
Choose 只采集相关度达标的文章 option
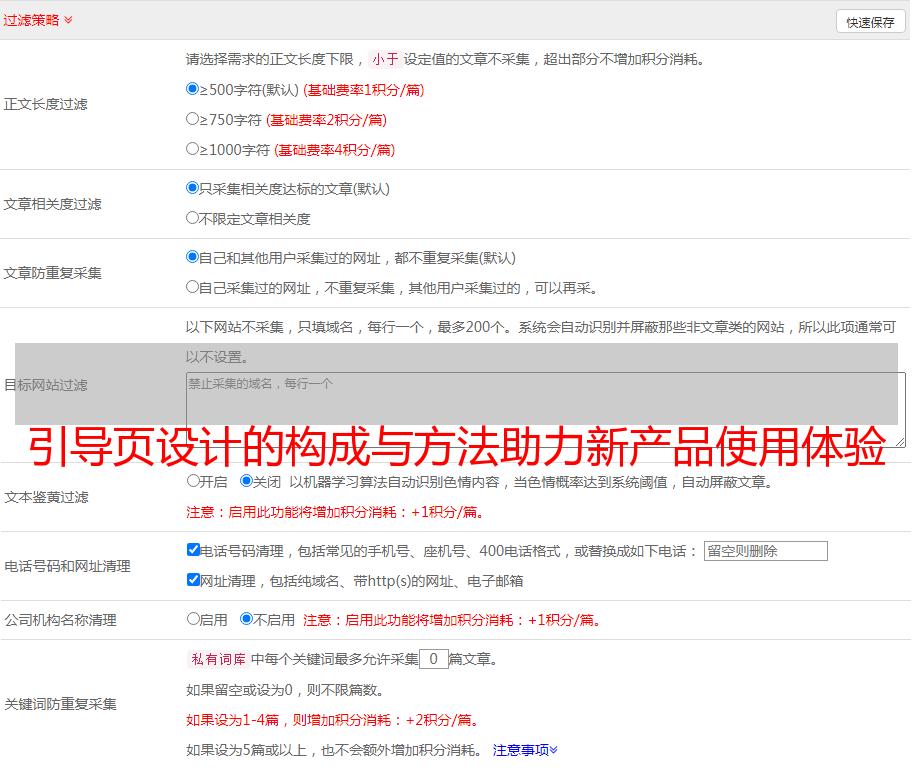(193, 188)
